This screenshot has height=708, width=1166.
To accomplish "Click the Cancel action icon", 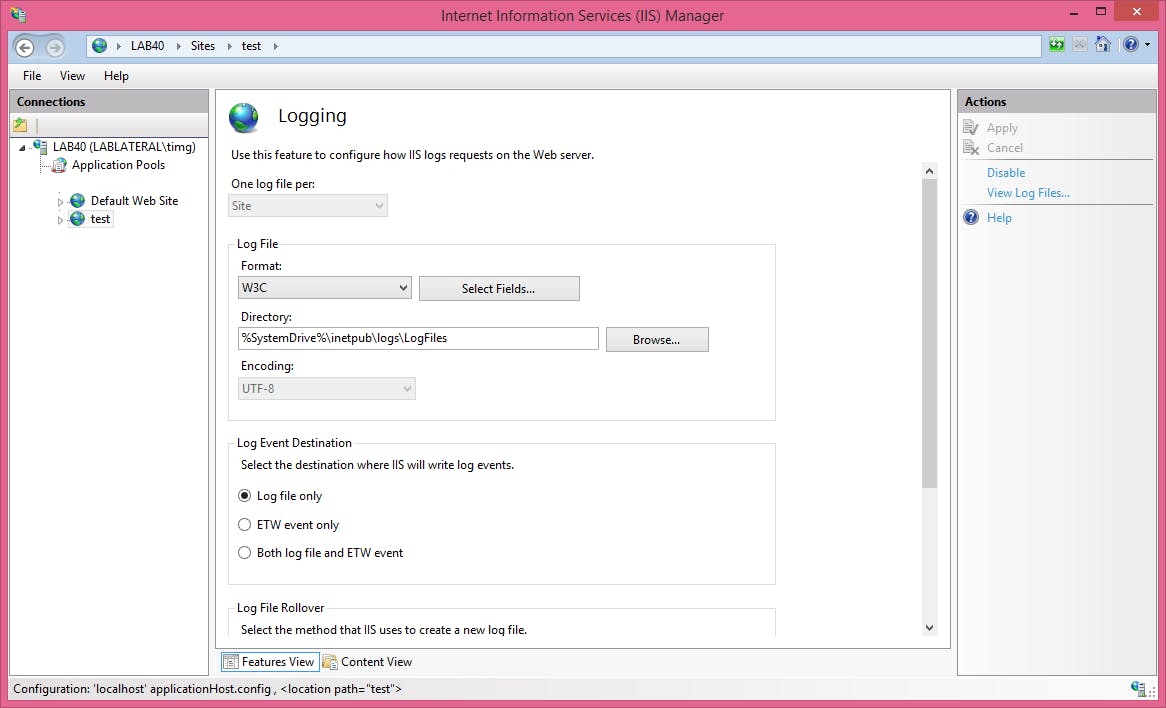I will [970, 147].
